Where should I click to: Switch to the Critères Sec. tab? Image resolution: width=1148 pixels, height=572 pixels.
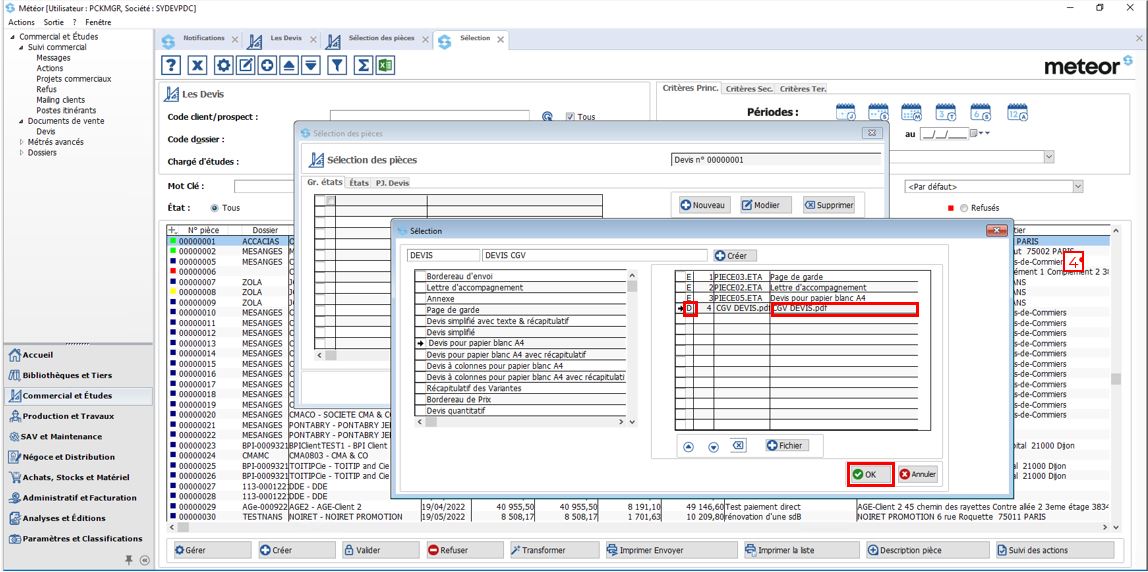[x=748, y=89]
